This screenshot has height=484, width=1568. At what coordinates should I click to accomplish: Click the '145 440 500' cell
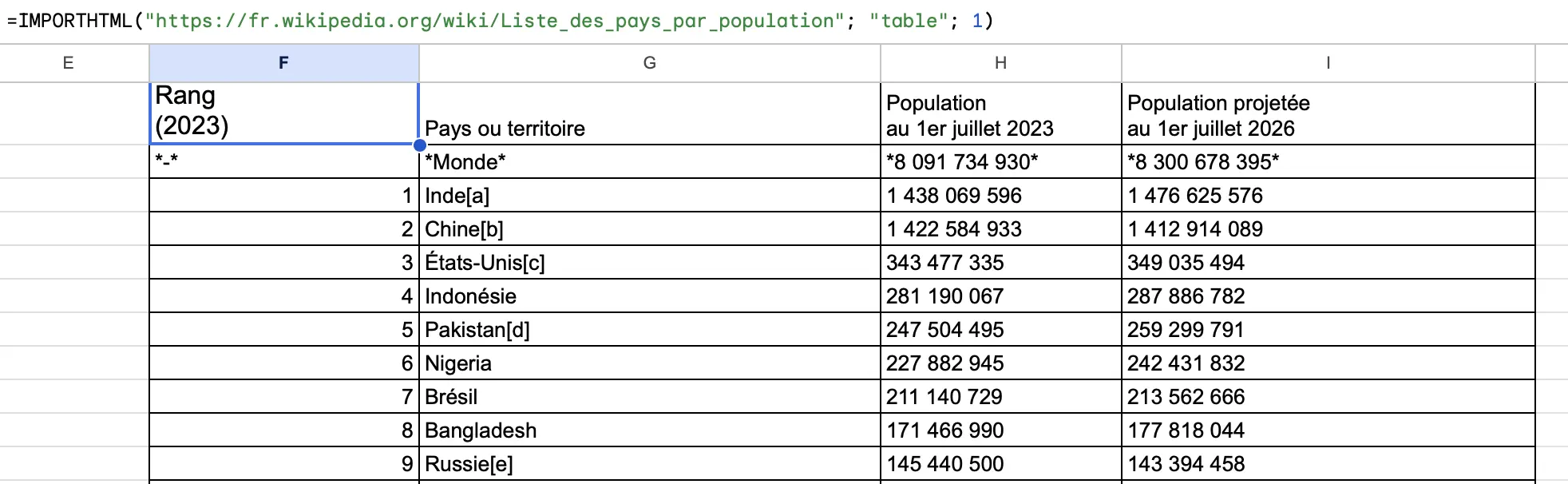[x=1001, y=463]
